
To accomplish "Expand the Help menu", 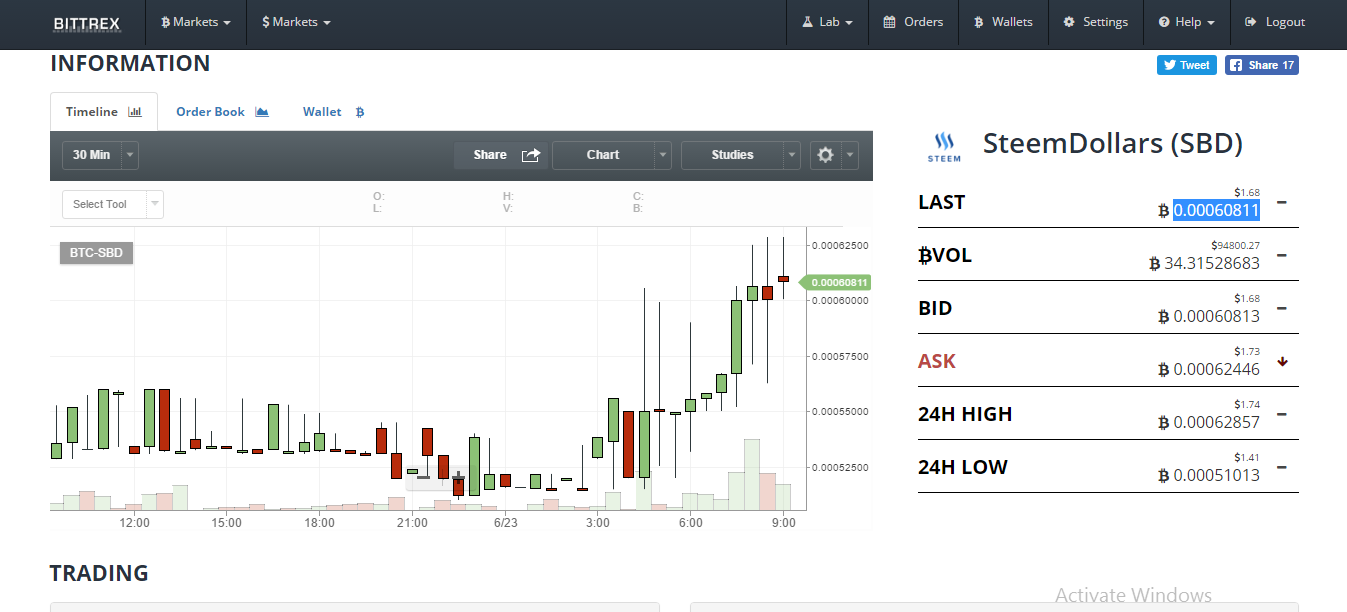I will (1186, 22).
